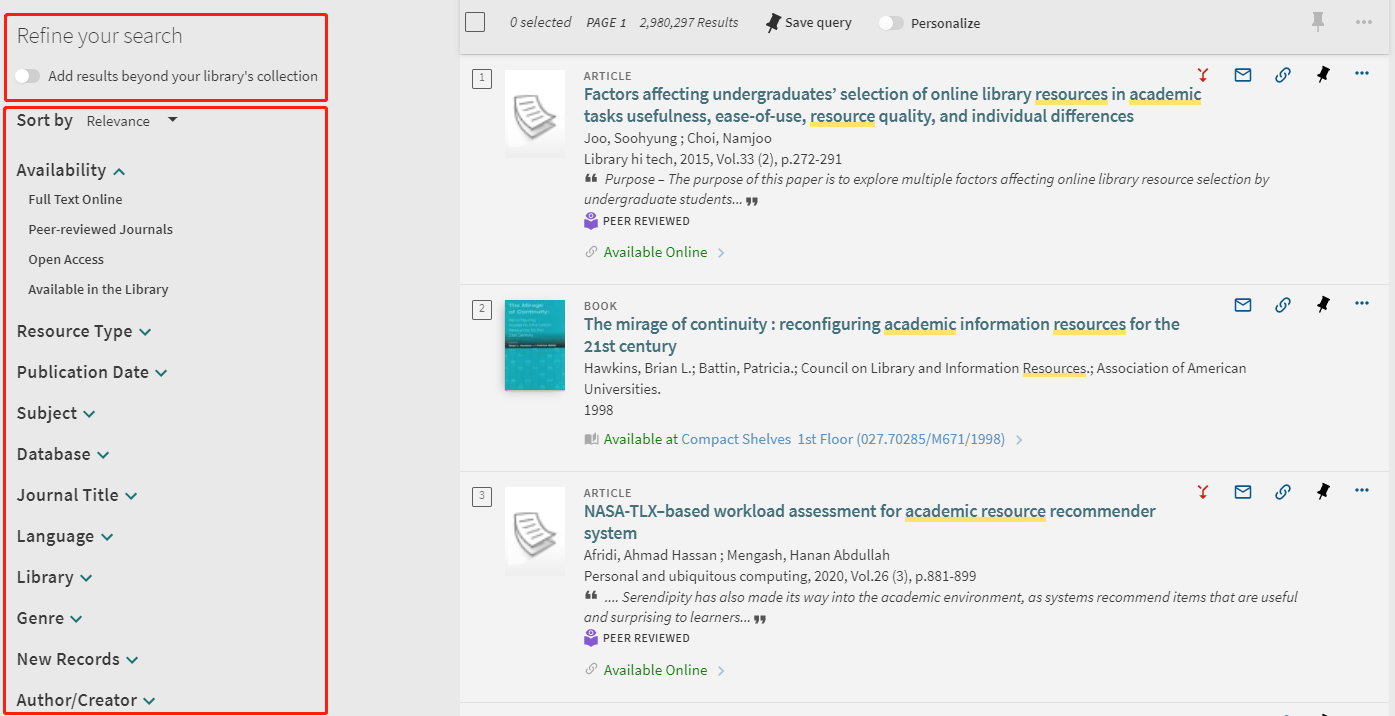Open the Available Online link for the first article

click(655, 252)
